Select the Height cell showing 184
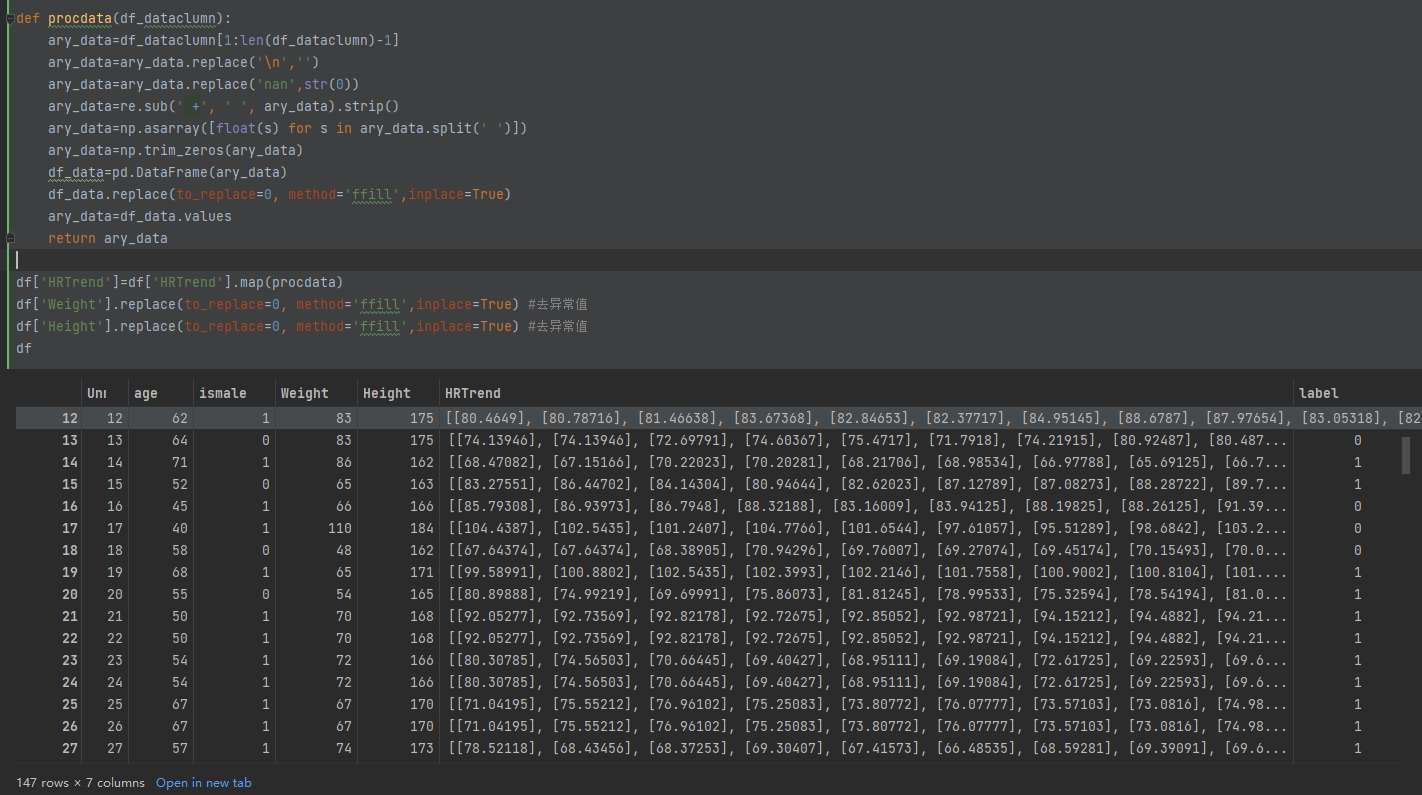The height and width of the screenshot is (795, 1422). click(x=421, y=528)
